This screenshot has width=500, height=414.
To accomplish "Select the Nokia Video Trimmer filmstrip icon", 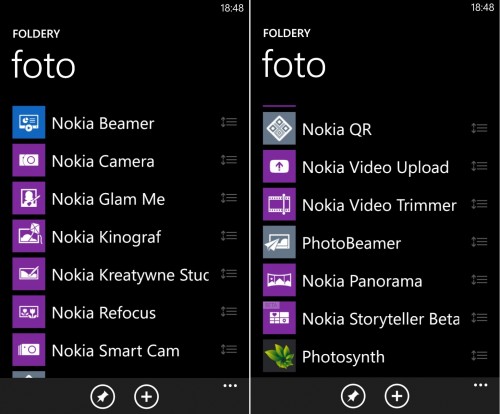I will [x=279, y=204].
